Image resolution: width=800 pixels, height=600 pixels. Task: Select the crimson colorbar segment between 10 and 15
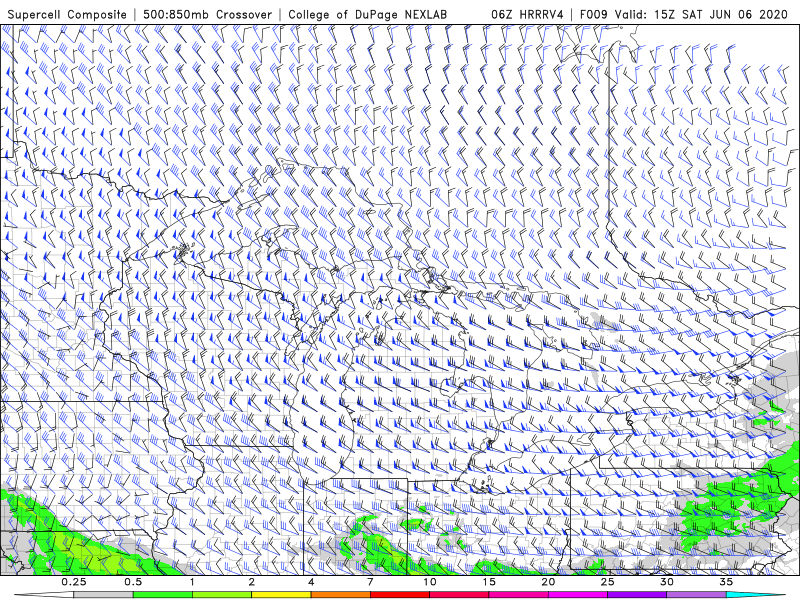coord(459,595)
